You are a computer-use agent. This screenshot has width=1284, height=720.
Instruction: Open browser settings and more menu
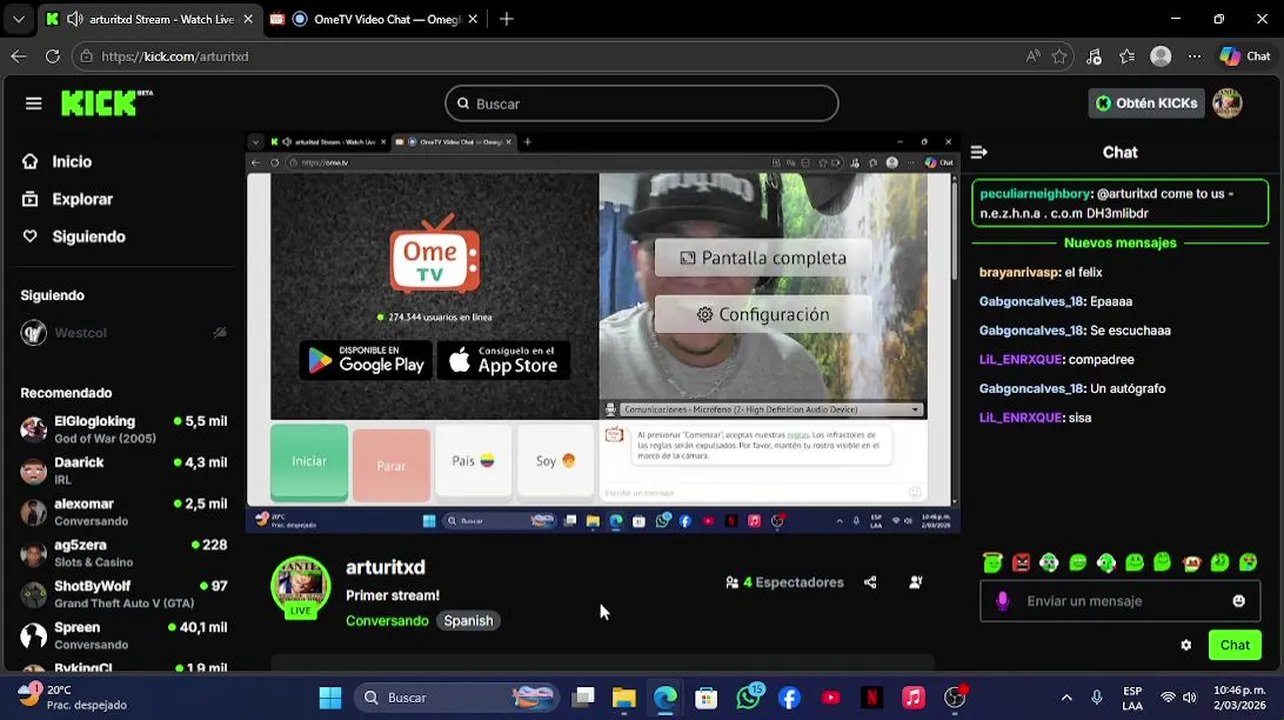point(1194,56)
